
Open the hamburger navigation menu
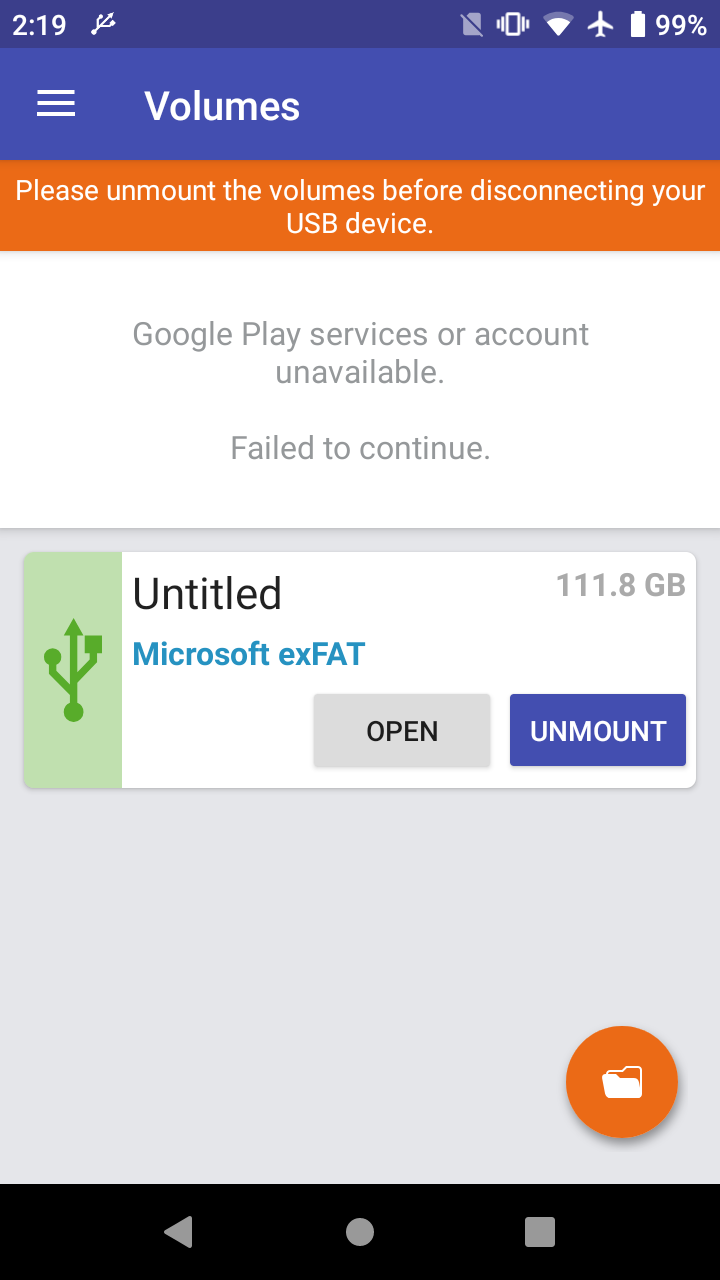coord(56,105)
